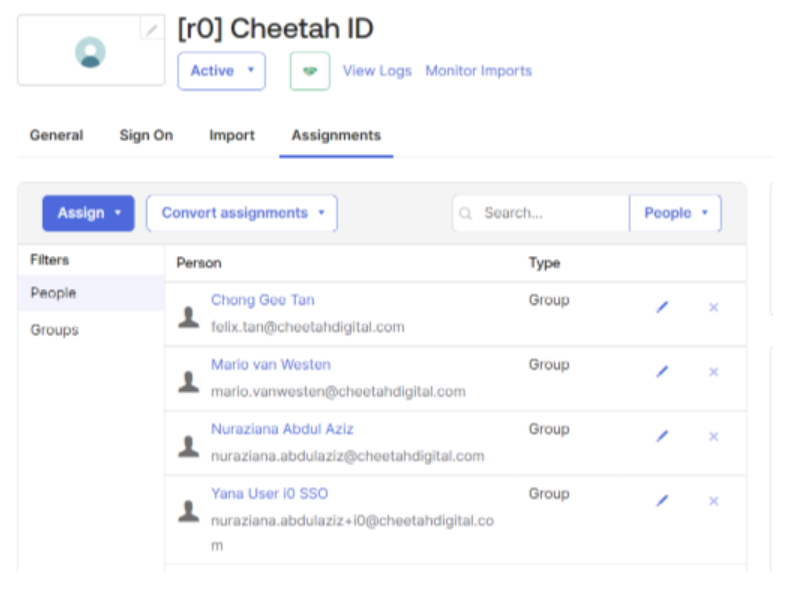Edit Mario van Westen's assignment pencil
Screen dimensions: 794x592
coord(661,372)
